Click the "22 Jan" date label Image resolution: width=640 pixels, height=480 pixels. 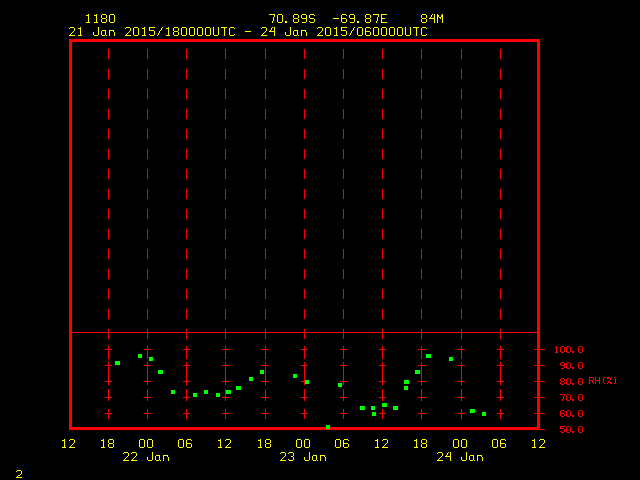(146, 457)
